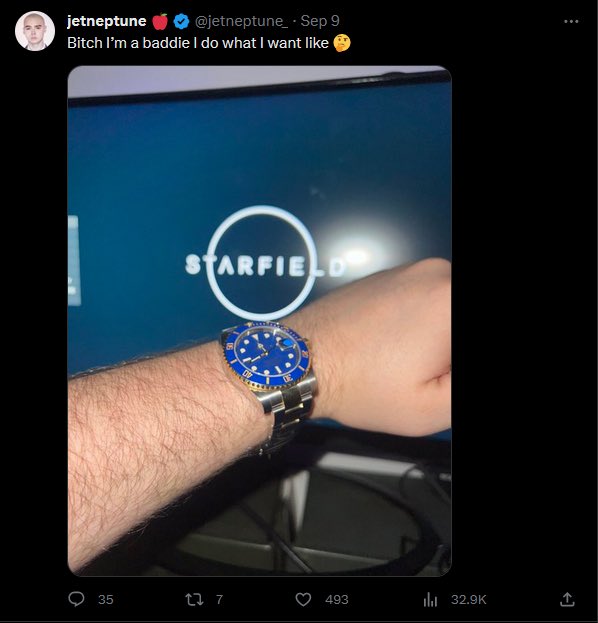Click the tweet text about baddie

pyautogui.click(x=198, y=43)
